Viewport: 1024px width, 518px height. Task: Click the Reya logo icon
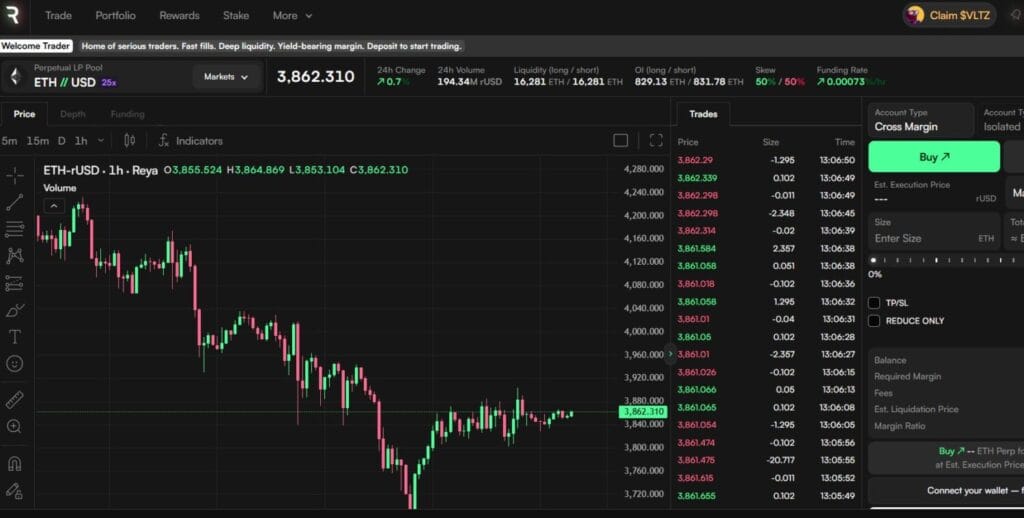12,15
